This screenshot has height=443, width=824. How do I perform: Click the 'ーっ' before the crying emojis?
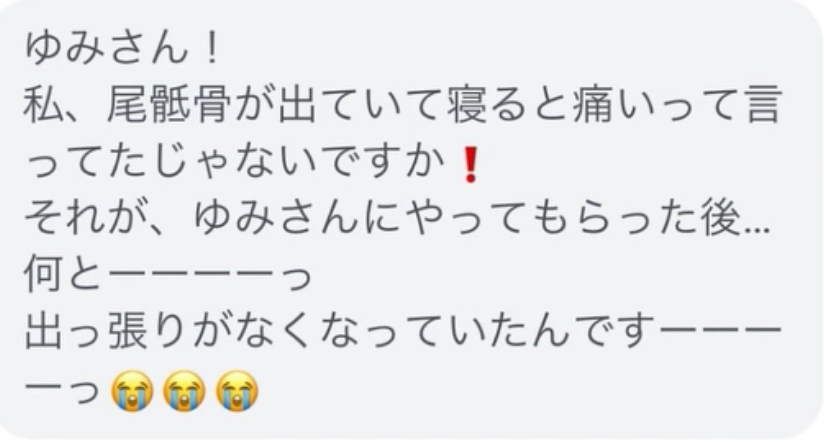click(x=63, y=390)
